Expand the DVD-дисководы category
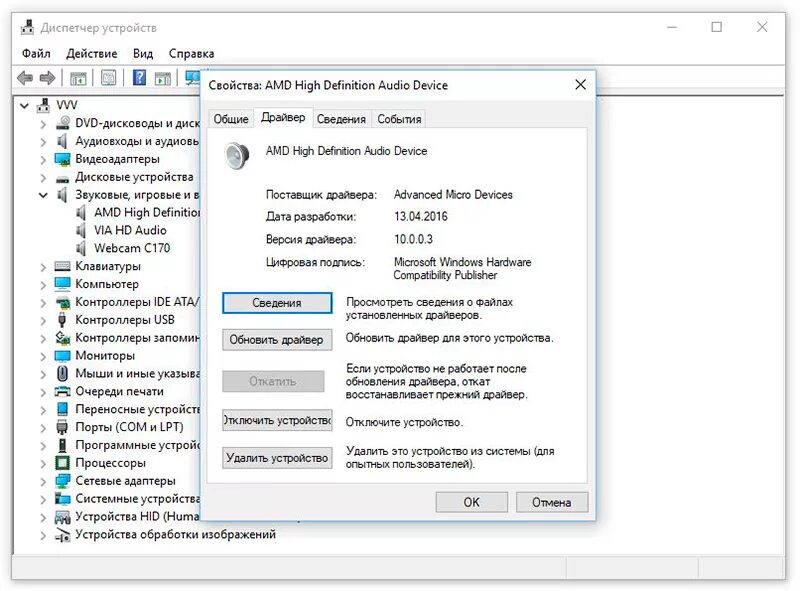The image size is (800, 591). tap(43, 124)
